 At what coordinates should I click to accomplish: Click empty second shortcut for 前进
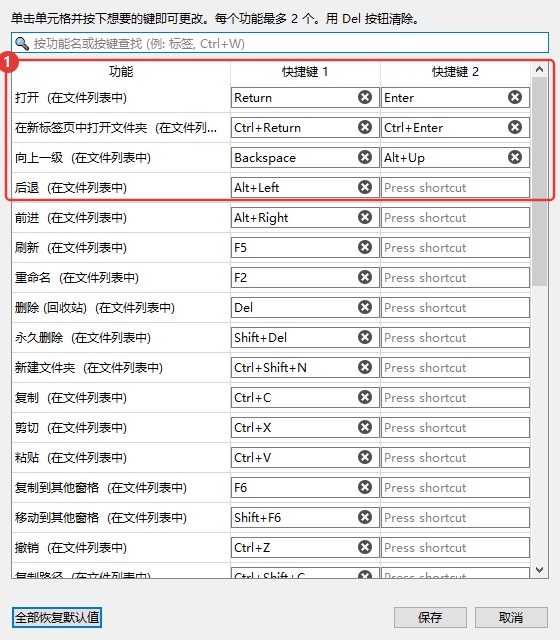(x=456, y=218)
